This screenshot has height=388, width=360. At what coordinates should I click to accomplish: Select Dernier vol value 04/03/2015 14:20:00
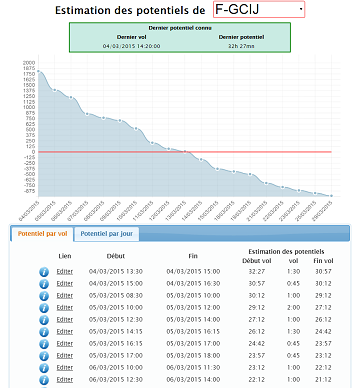[x=131, y=46]
